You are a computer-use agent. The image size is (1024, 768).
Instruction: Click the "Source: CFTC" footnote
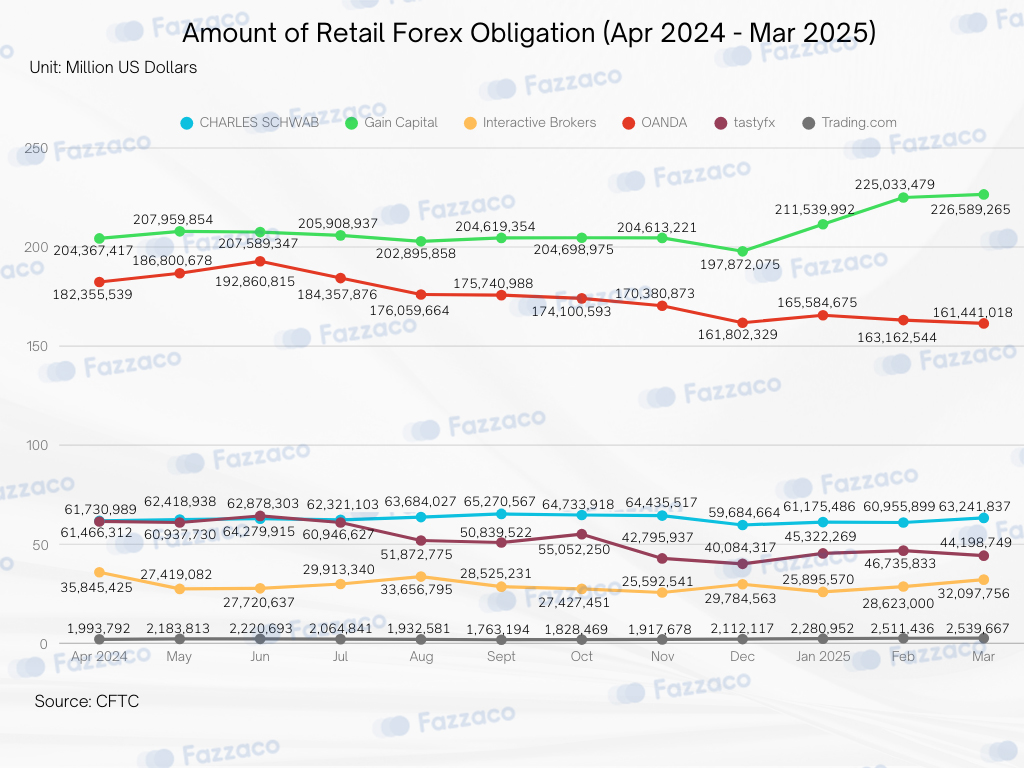coord(87,701)
